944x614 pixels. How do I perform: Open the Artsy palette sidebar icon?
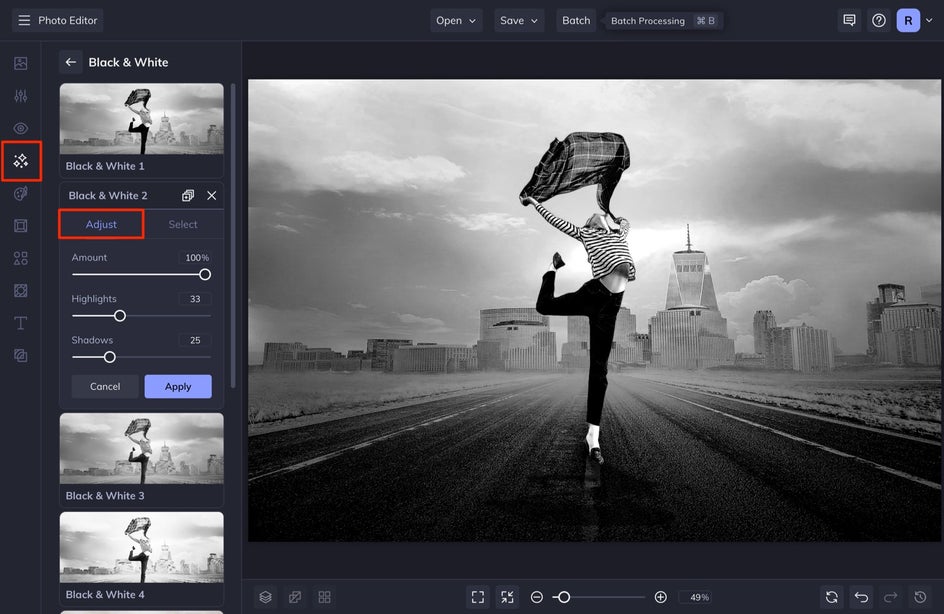point(20,193)
